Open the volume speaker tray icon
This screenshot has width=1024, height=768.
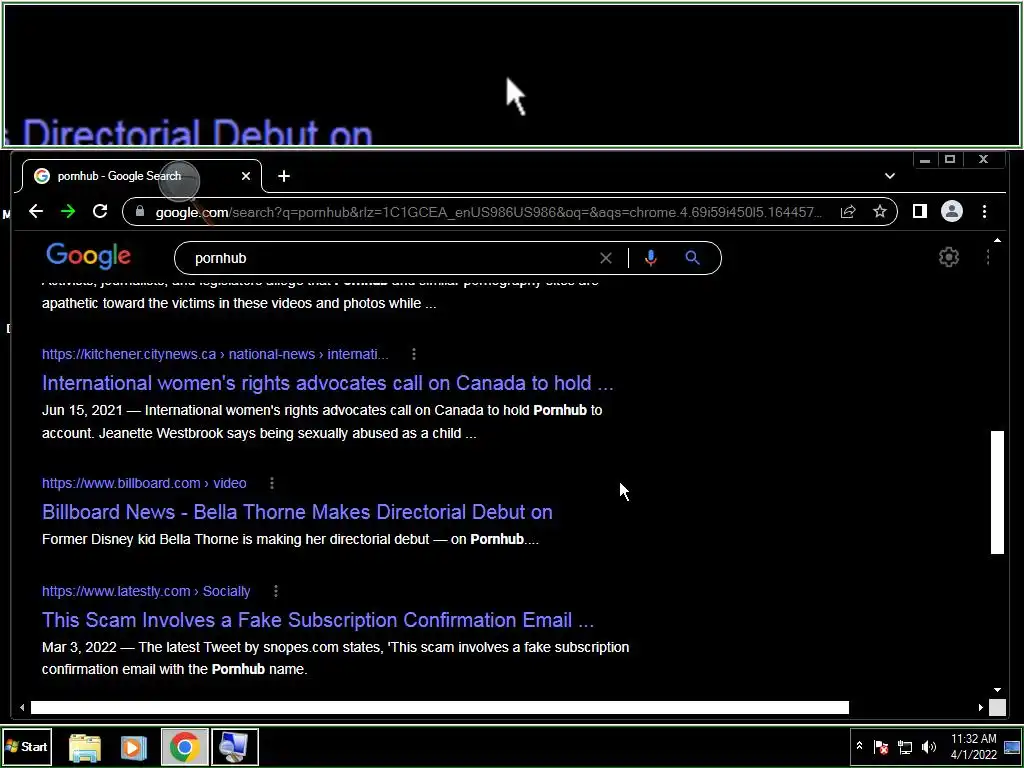928,746
